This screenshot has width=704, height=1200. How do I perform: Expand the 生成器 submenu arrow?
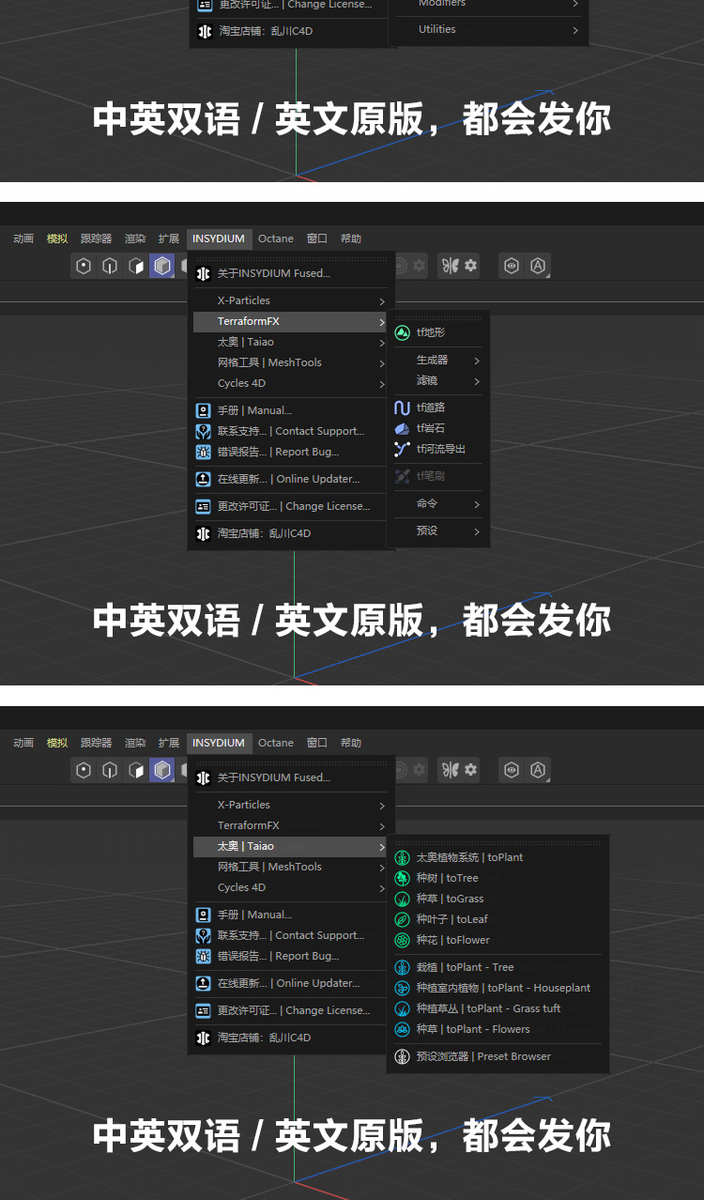(x=477, y=360)
